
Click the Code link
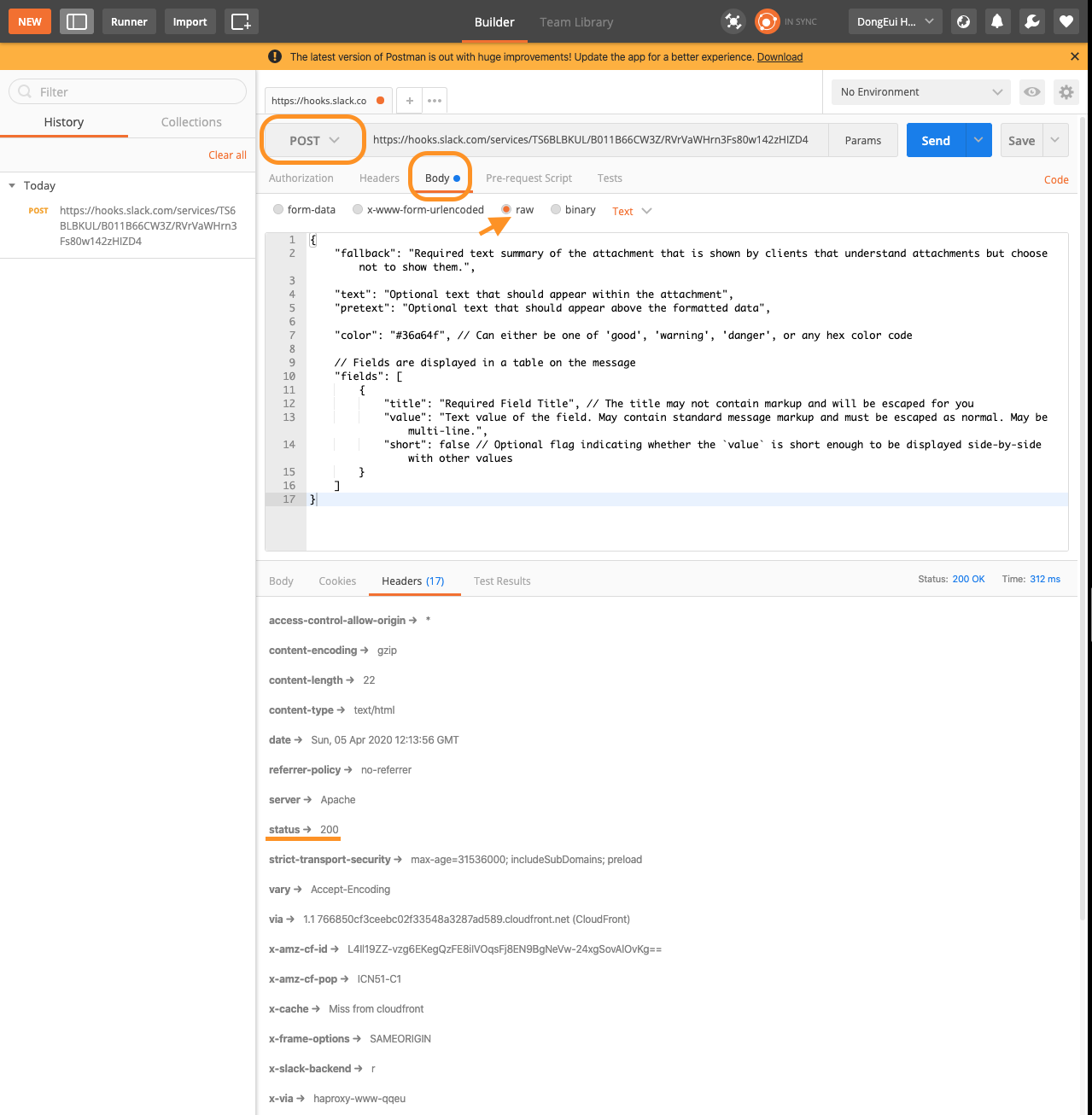(1056, 180)
